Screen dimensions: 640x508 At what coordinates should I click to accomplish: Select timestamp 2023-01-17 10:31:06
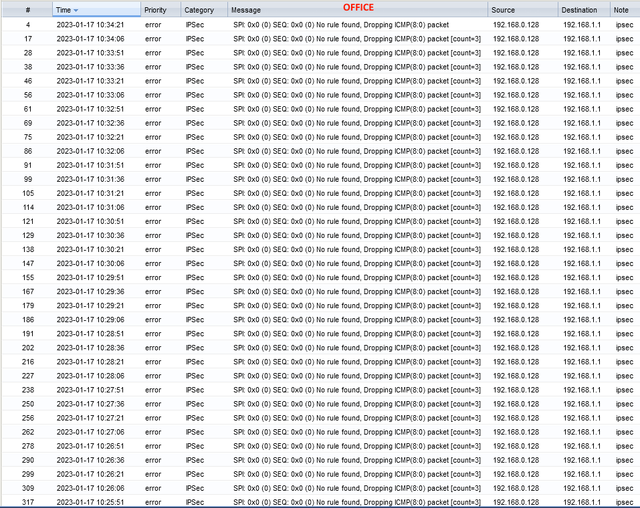click(90, 208)
